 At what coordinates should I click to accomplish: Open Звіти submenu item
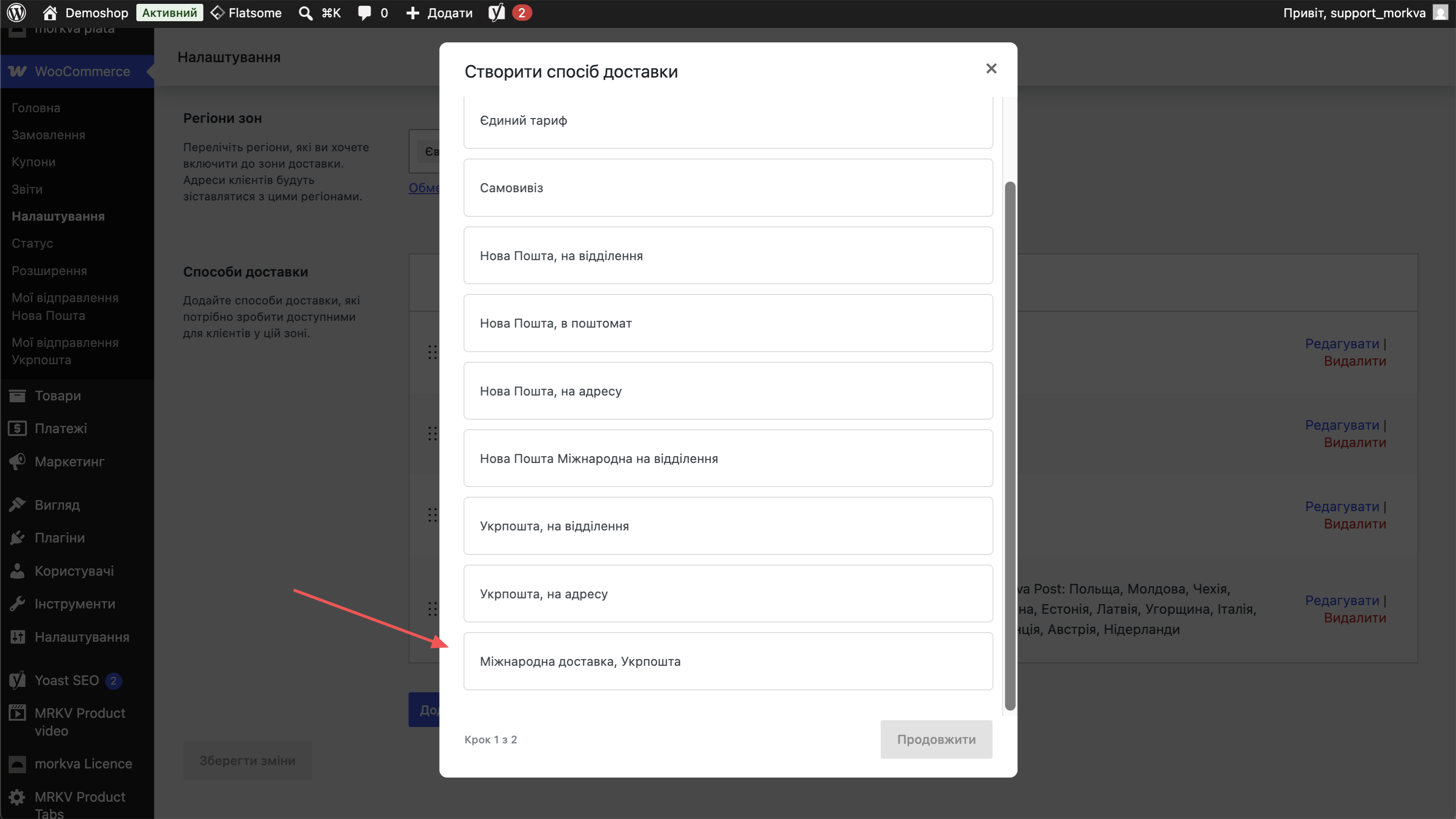coord(26,189)
